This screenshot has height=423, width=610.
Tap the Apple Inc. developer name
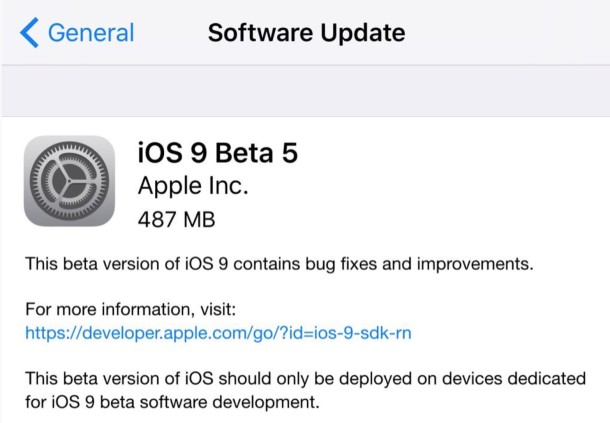(192, 186)
